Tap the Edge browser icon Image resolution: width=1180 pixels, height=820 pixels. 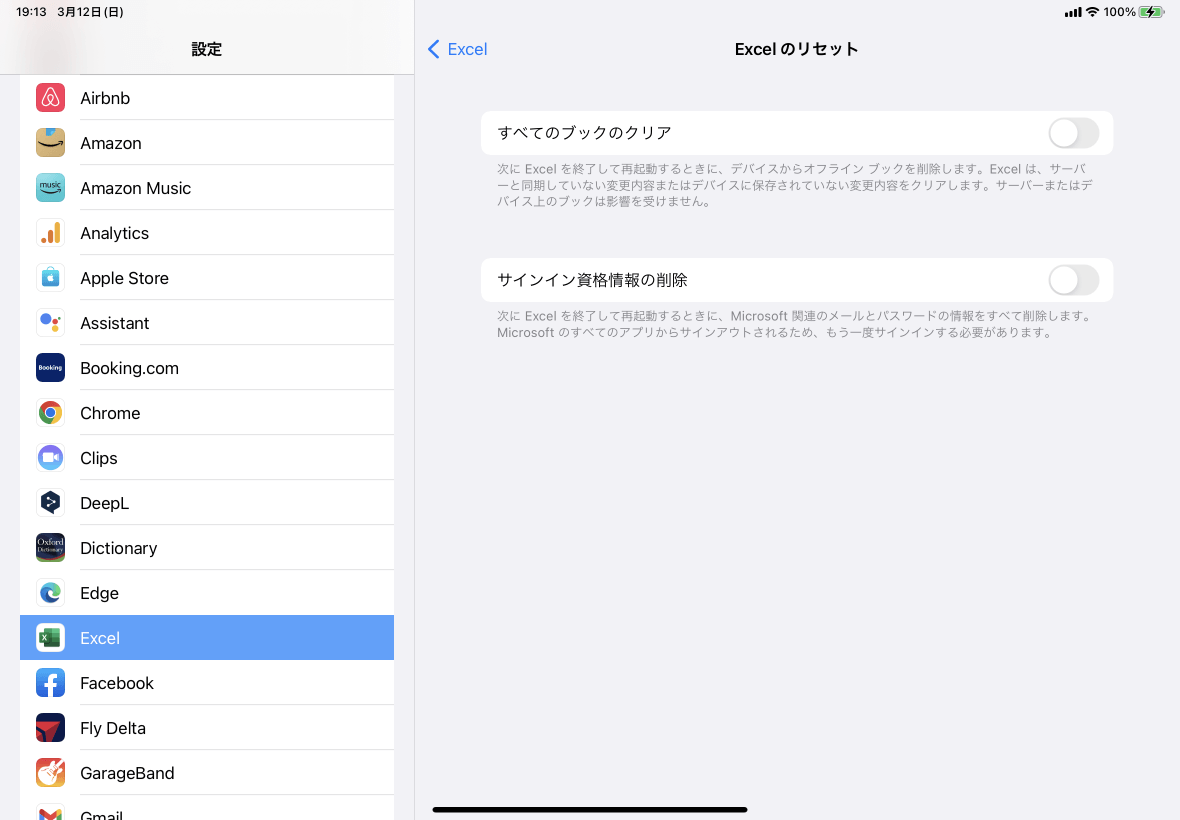pyautogui.click(x=50, y=593)
